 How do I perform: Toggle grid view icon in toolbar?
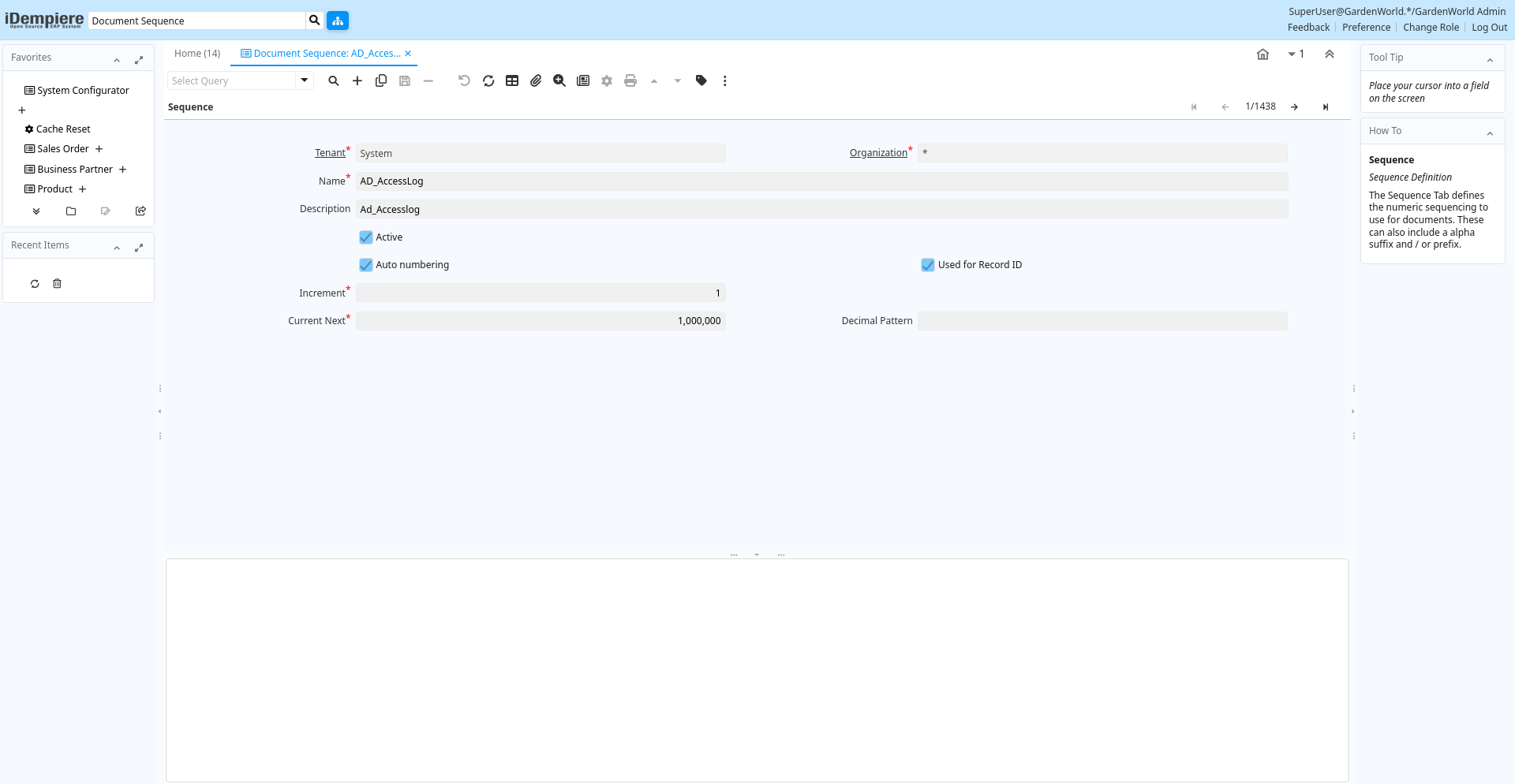tap(512, 80)
